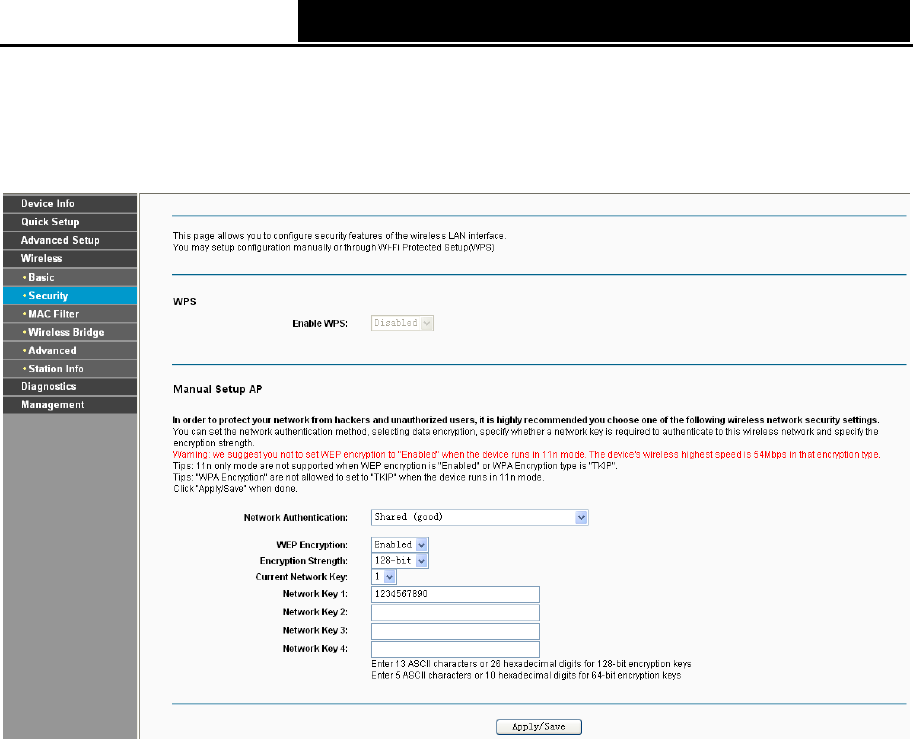This screenshot has height=739, width=913.
Task: Go to Advanced Setup section
Action: point(70,240)
